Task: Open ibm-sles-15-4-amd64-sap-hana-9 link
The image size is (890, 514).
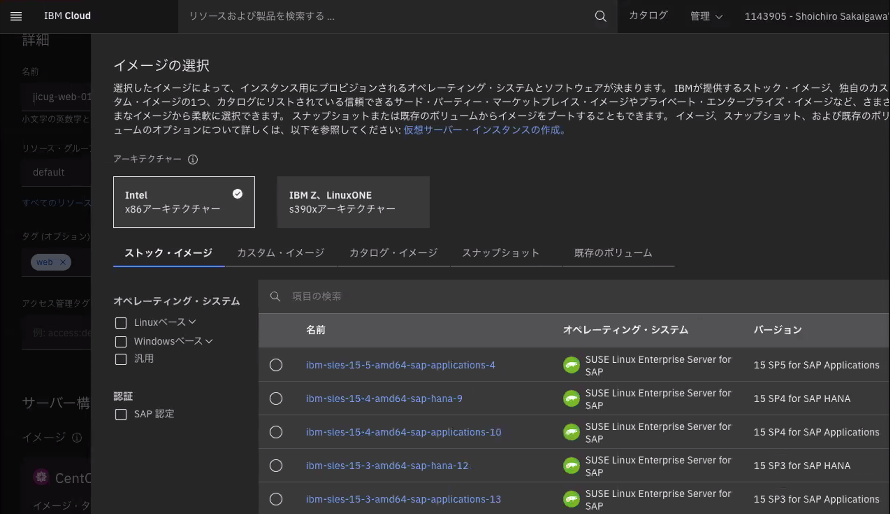Action: [384, 398]
